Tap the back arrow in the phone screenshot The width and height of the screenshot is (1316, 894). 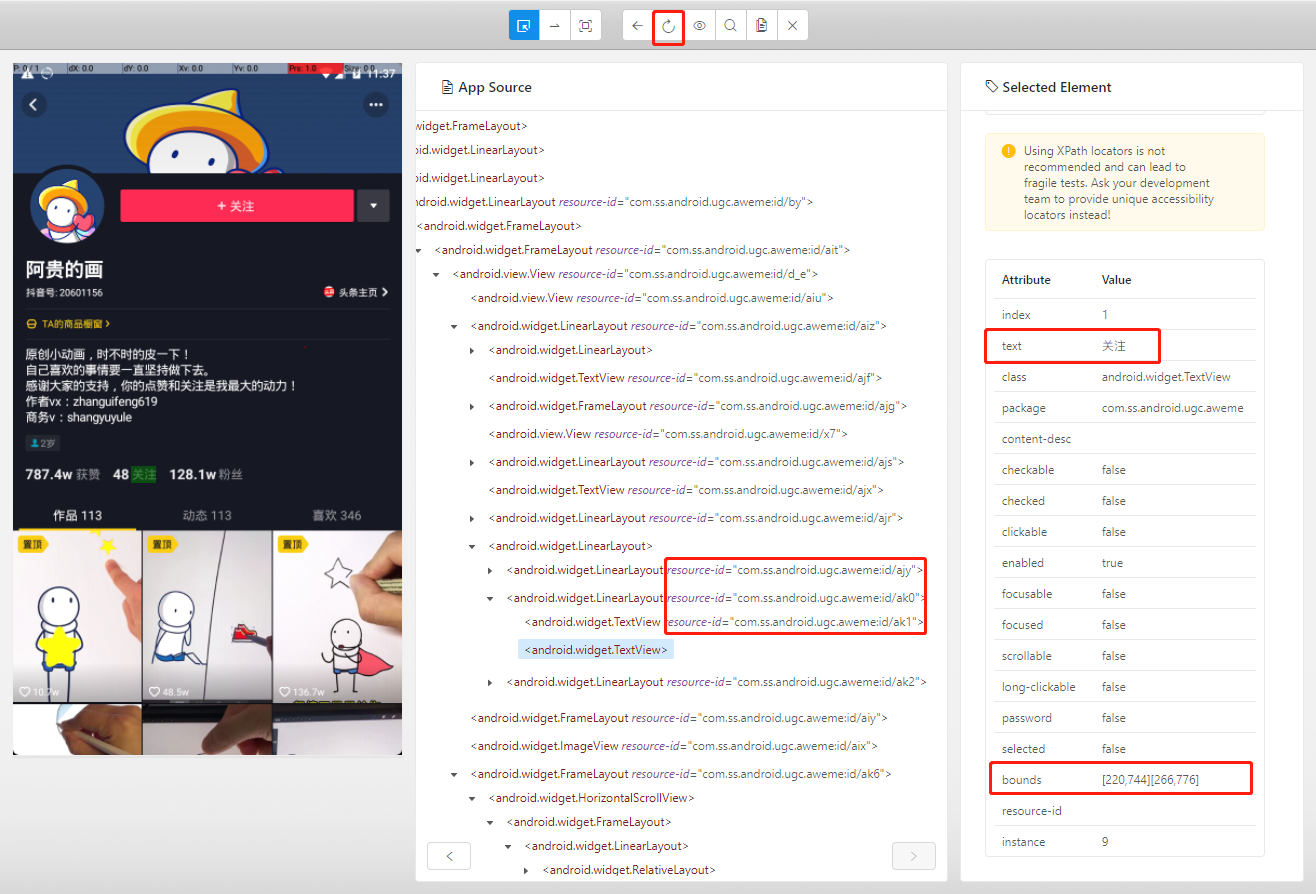pyautogui.click(x=34, y=104)
